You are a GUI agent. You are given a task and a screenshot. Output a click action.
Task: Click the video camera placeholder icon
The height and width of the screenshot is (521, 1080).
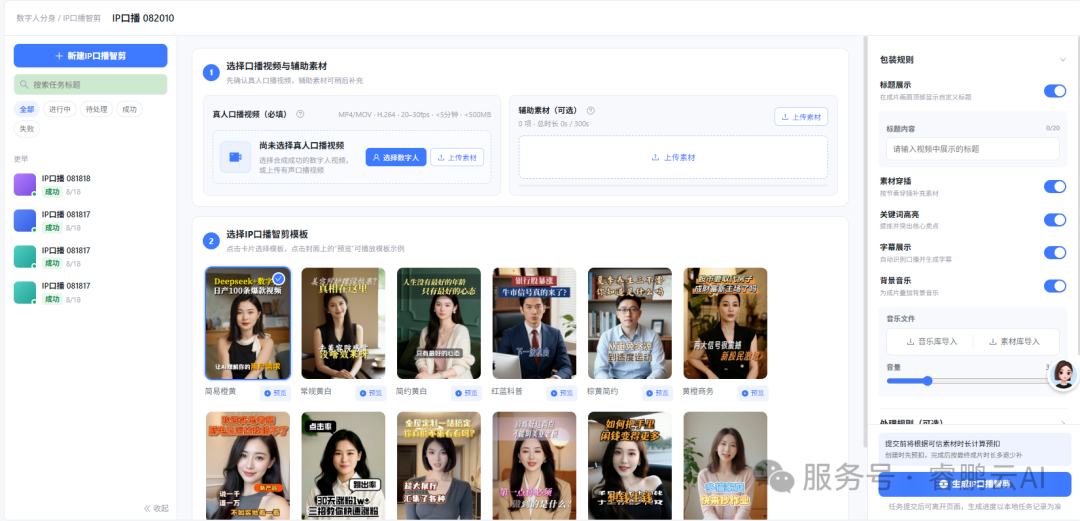[236, 157]
